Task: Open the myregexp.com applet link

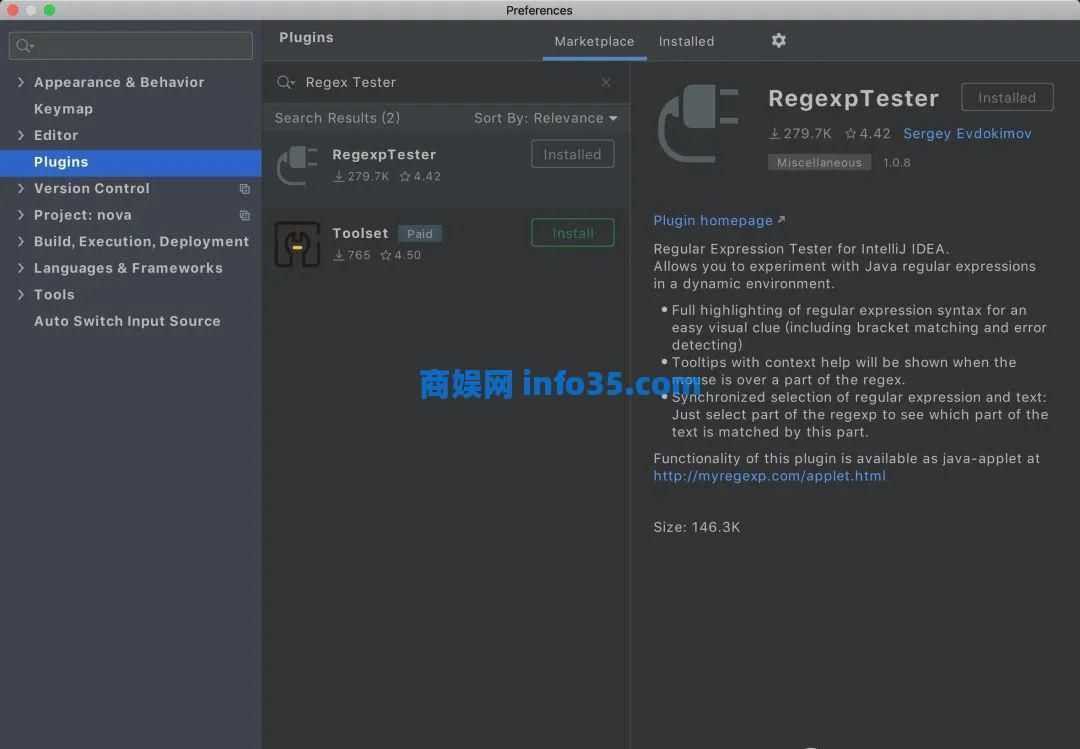Action: (x=769, y=476)
